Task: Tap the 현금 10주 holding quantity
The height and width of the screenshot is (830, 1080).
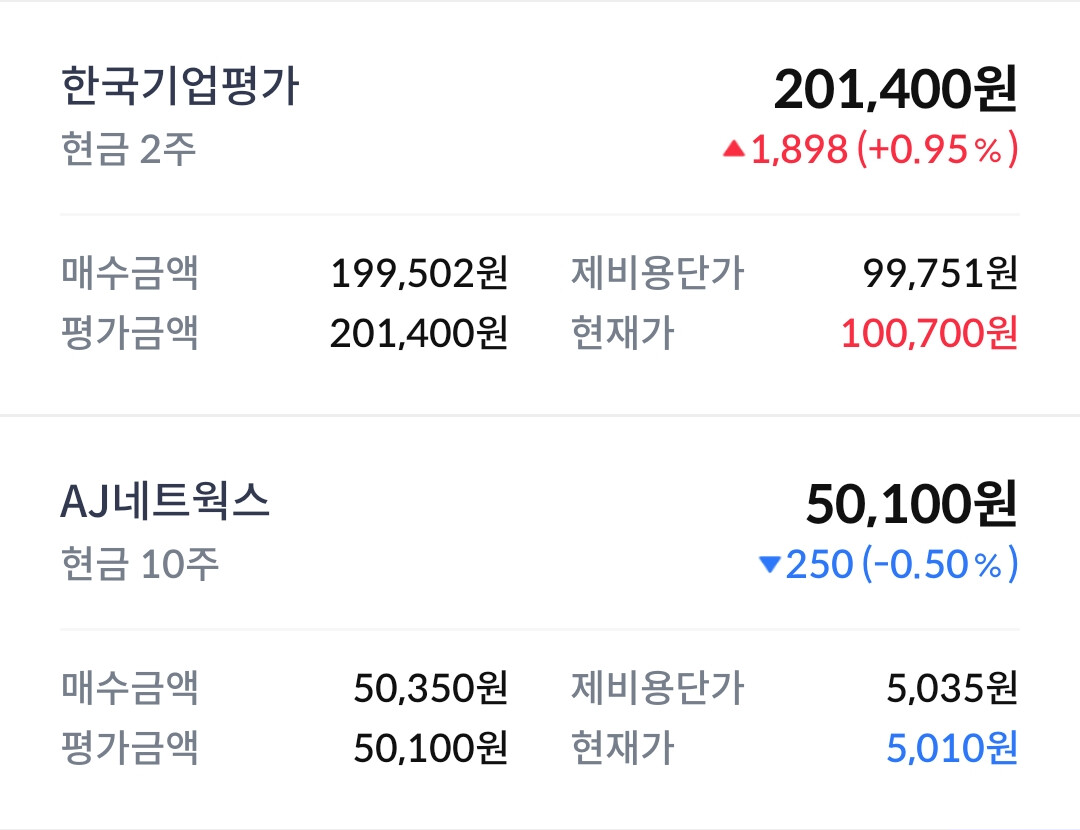Action: click(x=139, y=565)
